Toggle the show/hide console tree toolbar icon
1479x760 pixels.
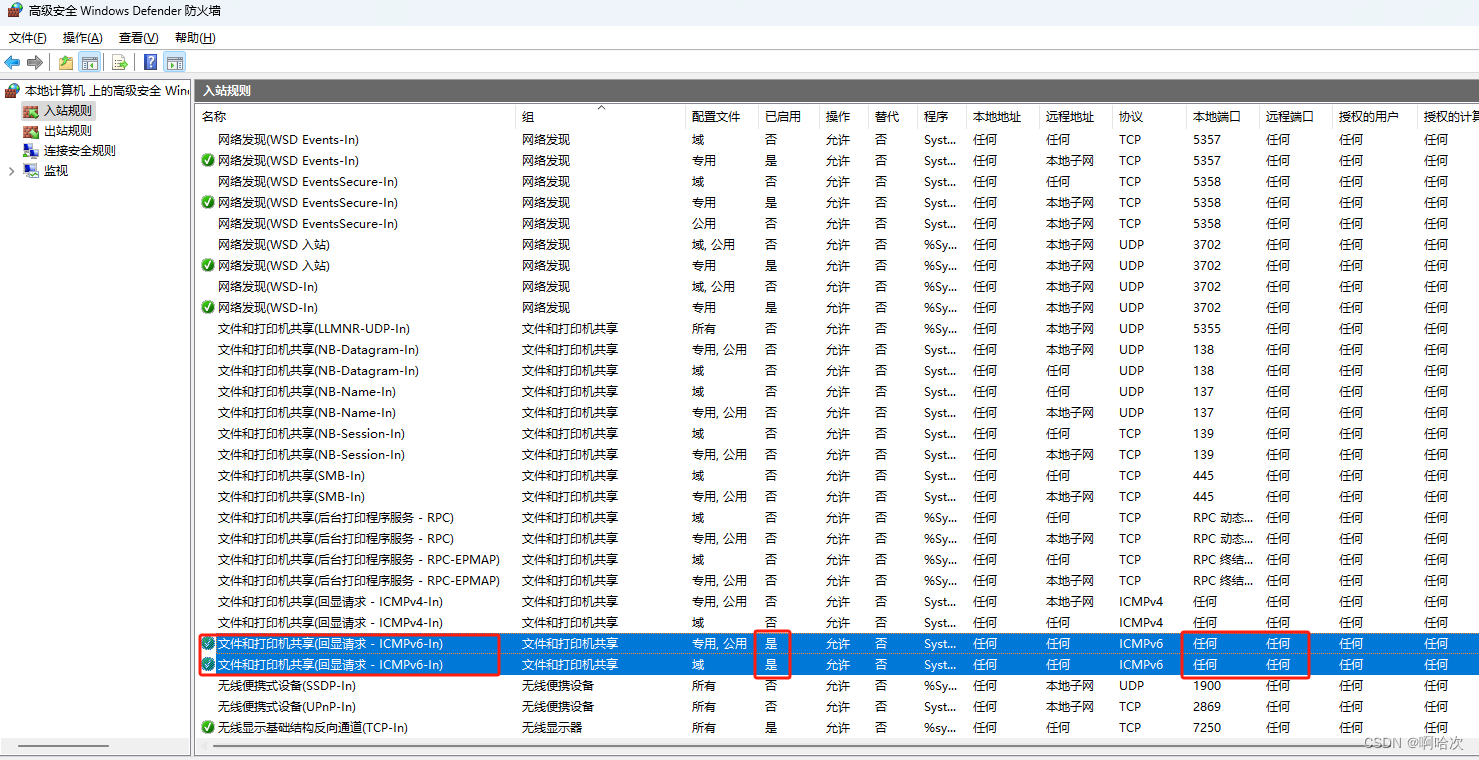coord(90,63)
